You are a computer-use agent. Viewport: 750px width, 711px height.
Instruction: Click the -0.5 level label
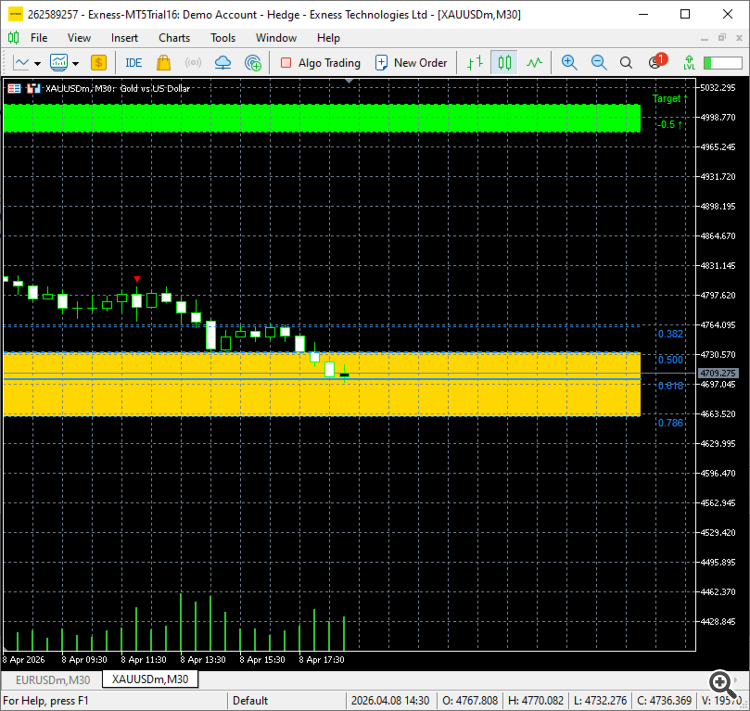pos(670,125)
